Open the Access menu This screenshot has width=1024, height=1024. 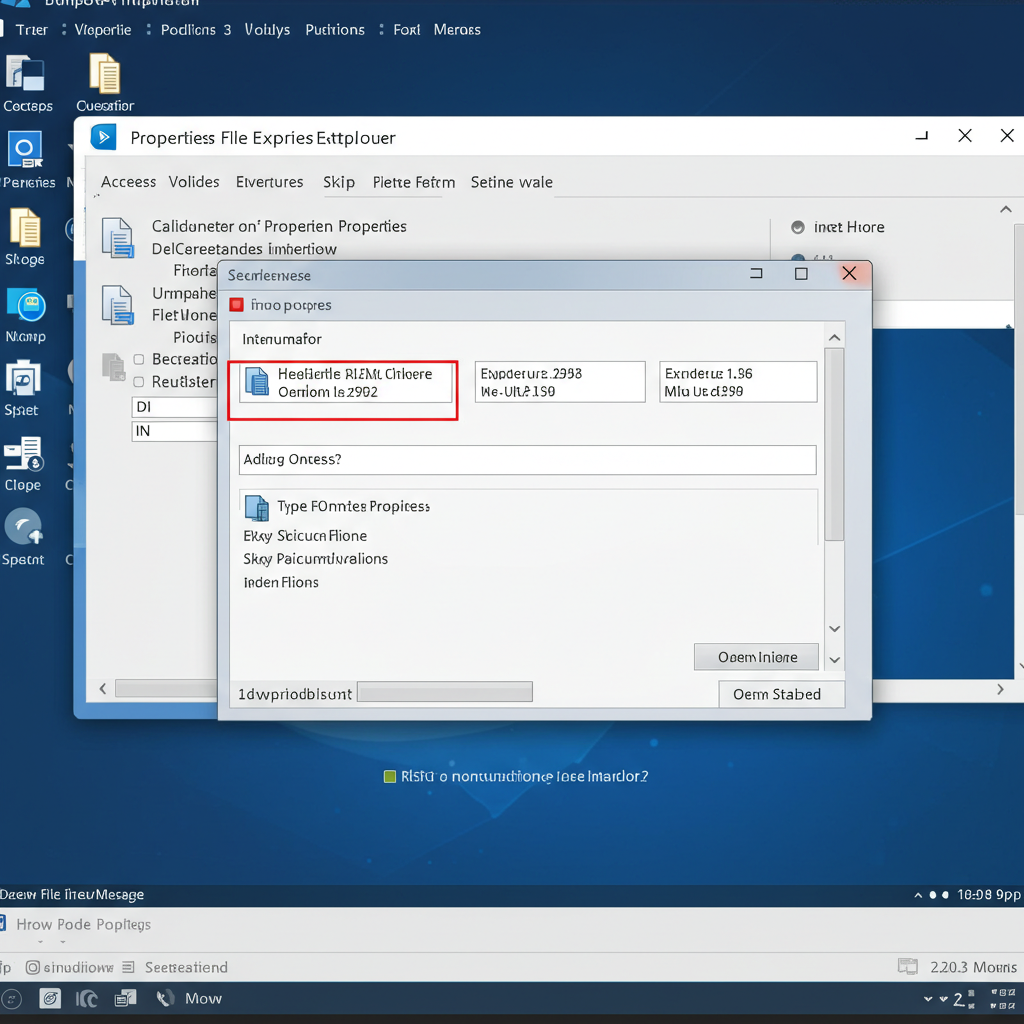pos(128,182)
